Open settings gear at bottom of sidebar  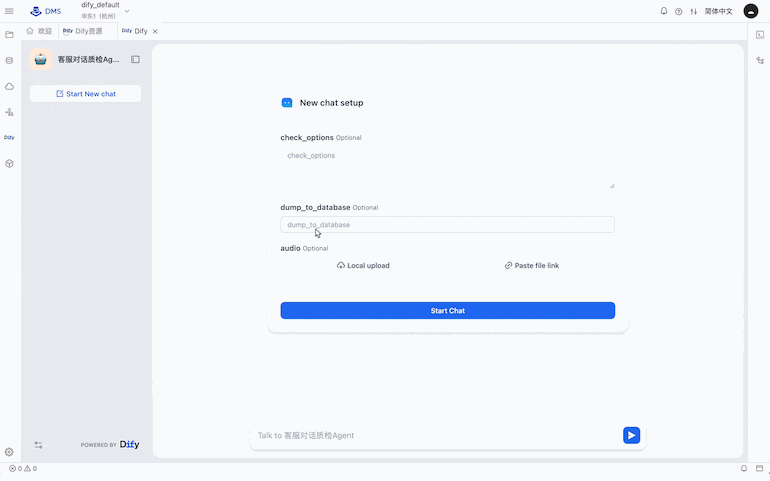[x=9, y=452]
